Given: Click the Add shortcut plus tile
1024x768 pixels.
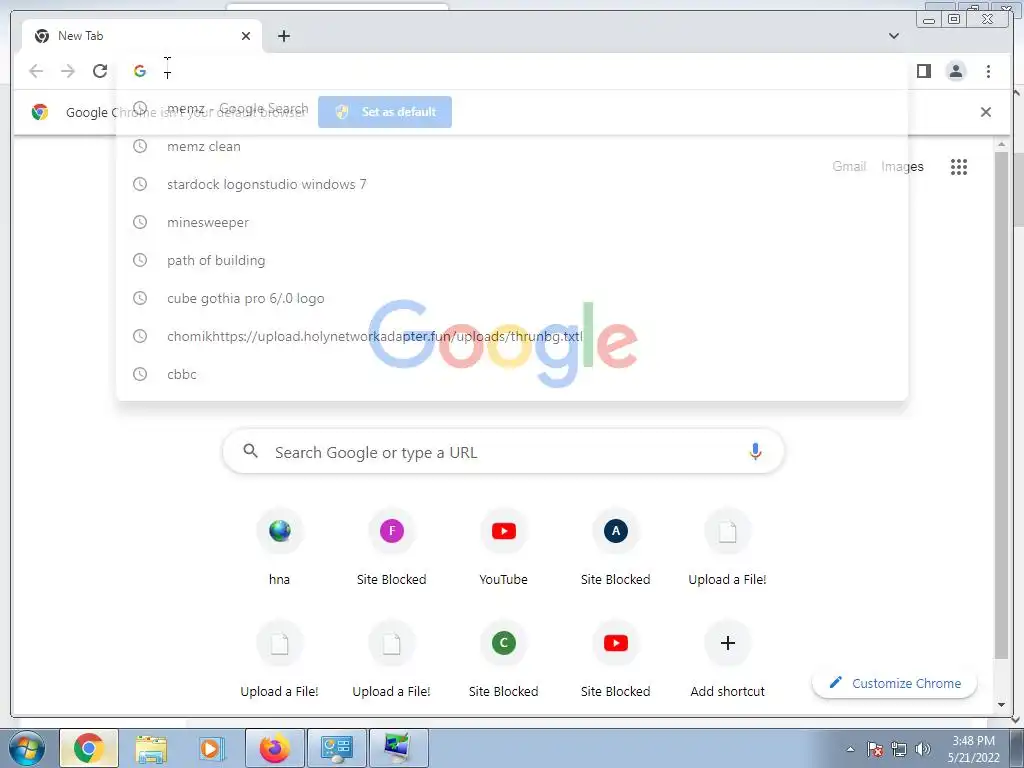Looking at the screenshot, I should (x=728, y=660).
